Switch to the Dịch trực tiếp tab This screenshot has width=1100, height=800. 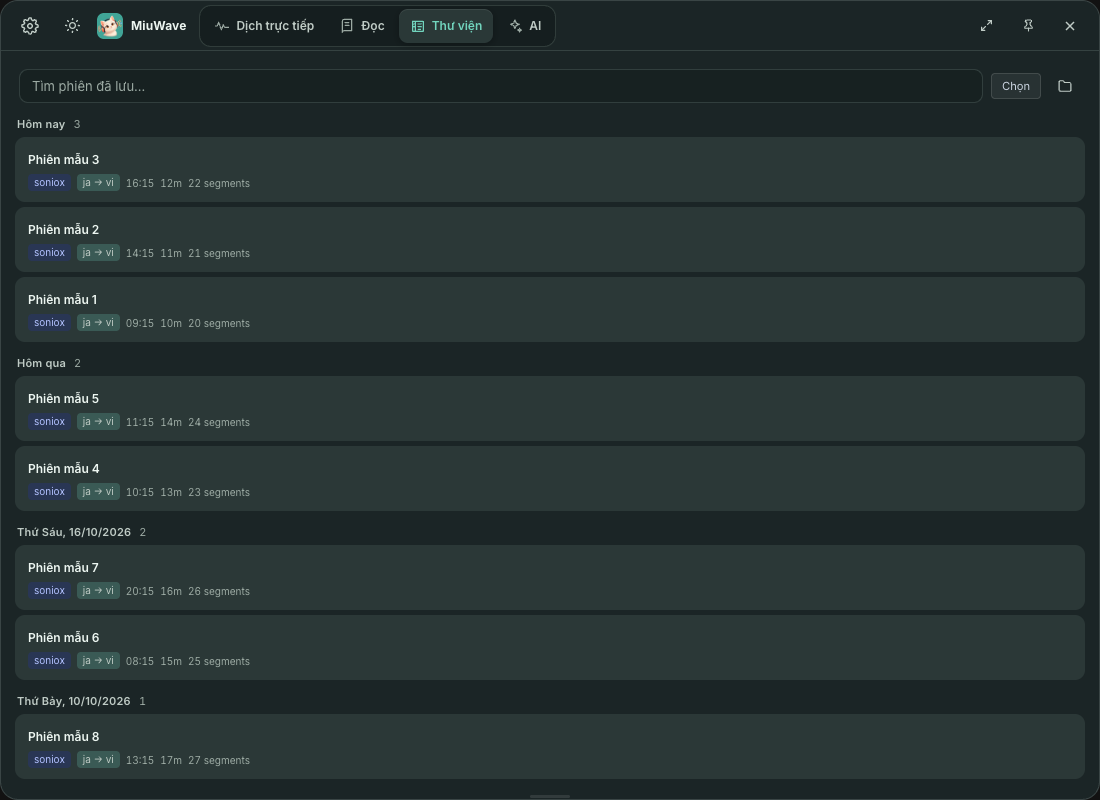point(264,26)
